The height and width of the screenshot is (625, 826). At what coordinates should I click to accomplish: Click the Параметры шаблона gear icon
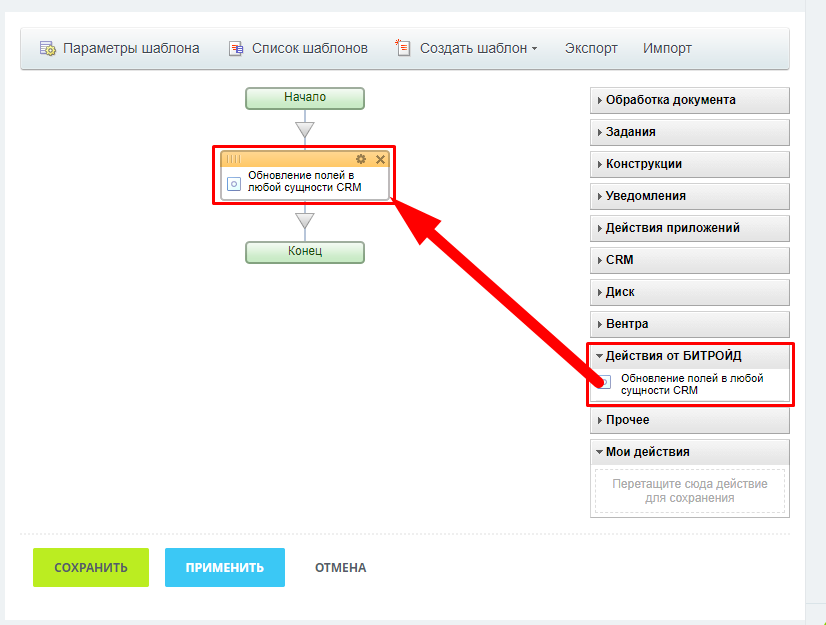[47, 48]
